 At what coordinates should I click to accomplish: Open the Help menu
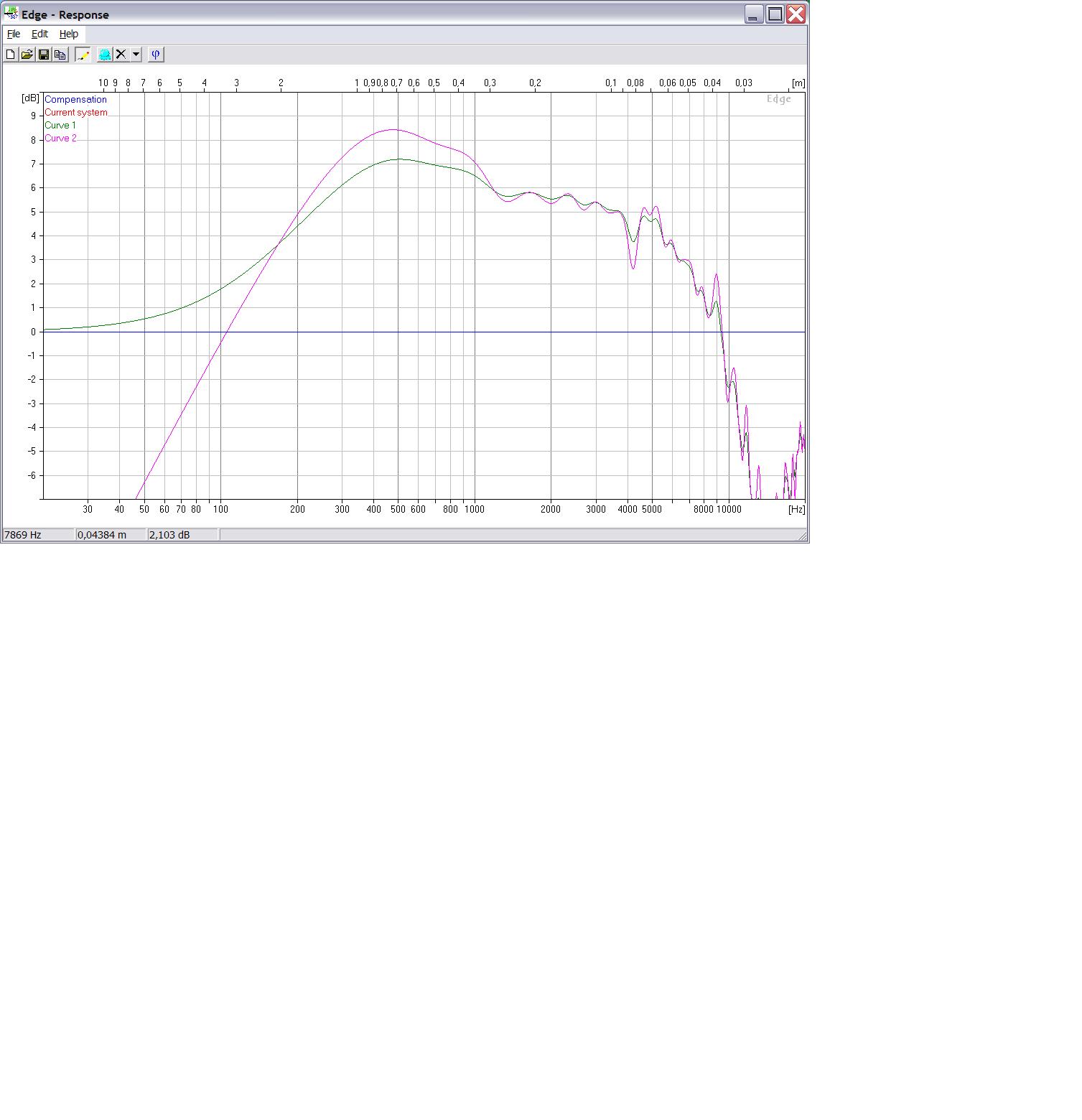click(69, 34)
